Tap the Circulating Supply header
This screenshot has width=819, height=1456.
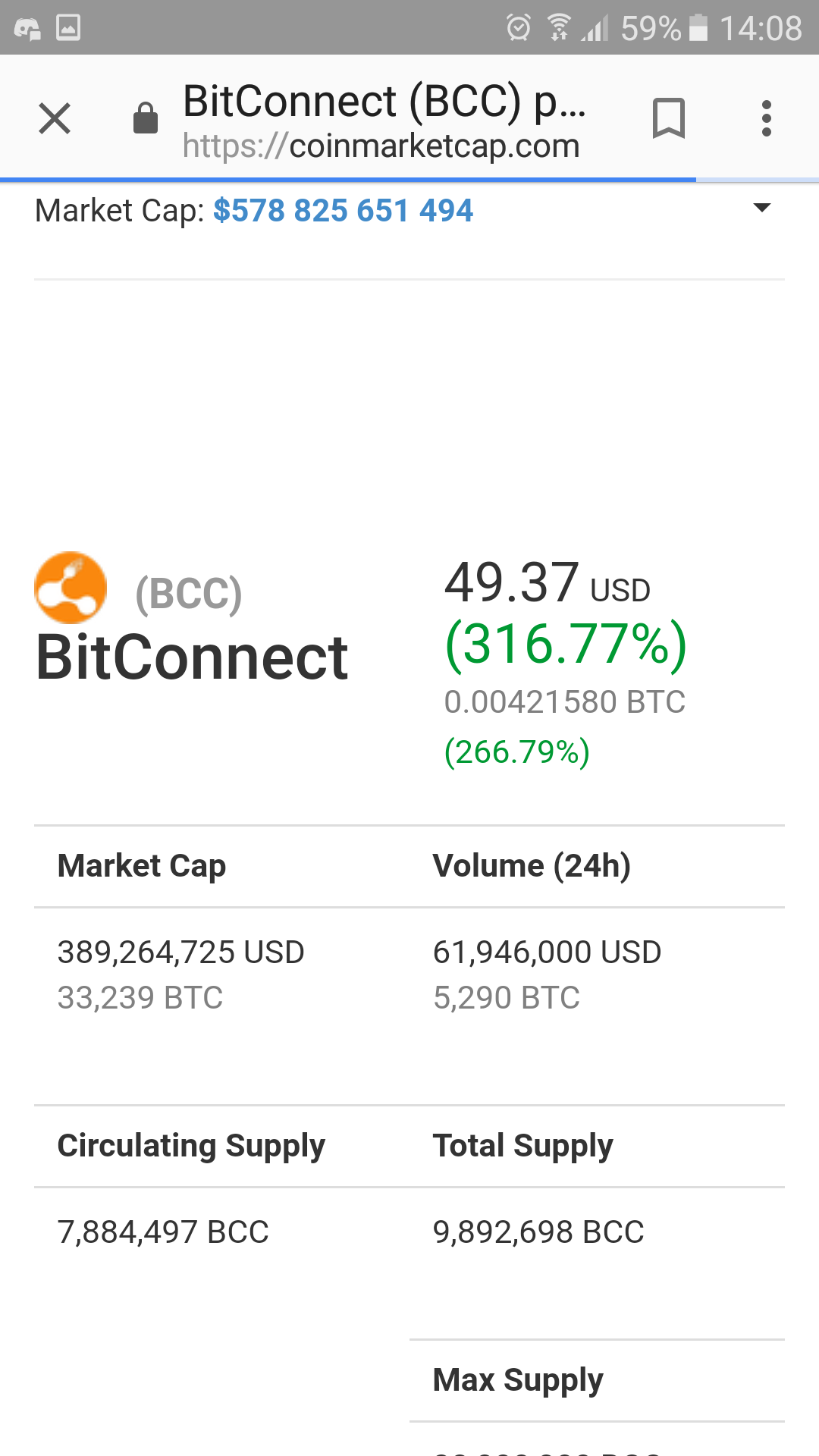pos(191,1145)
